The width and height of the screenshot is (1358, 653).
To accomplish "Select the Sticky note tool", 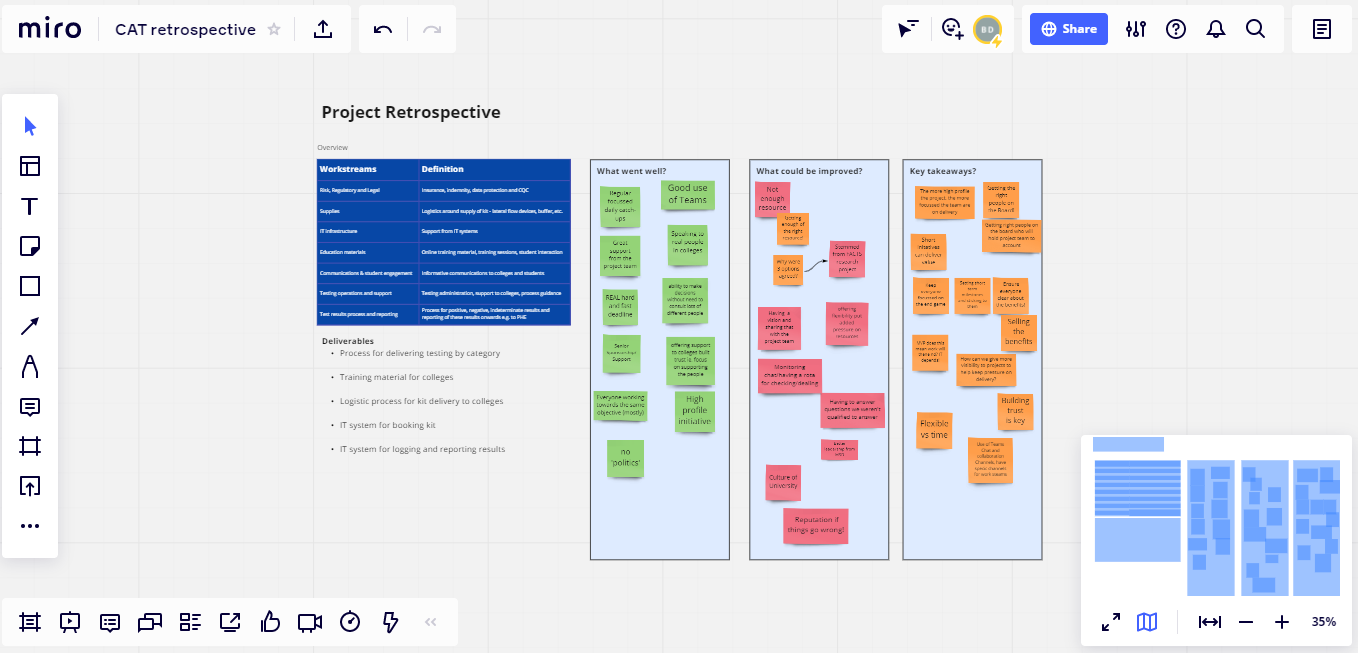I will coord(30,246).
